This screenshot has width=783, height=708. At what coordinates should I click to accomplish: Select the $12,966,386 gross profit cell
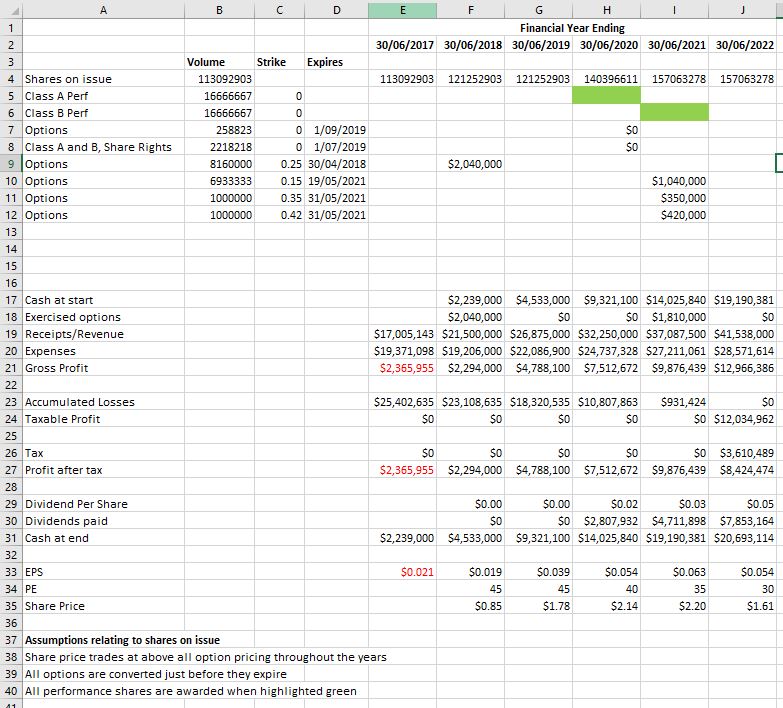[x=743, y=368]
